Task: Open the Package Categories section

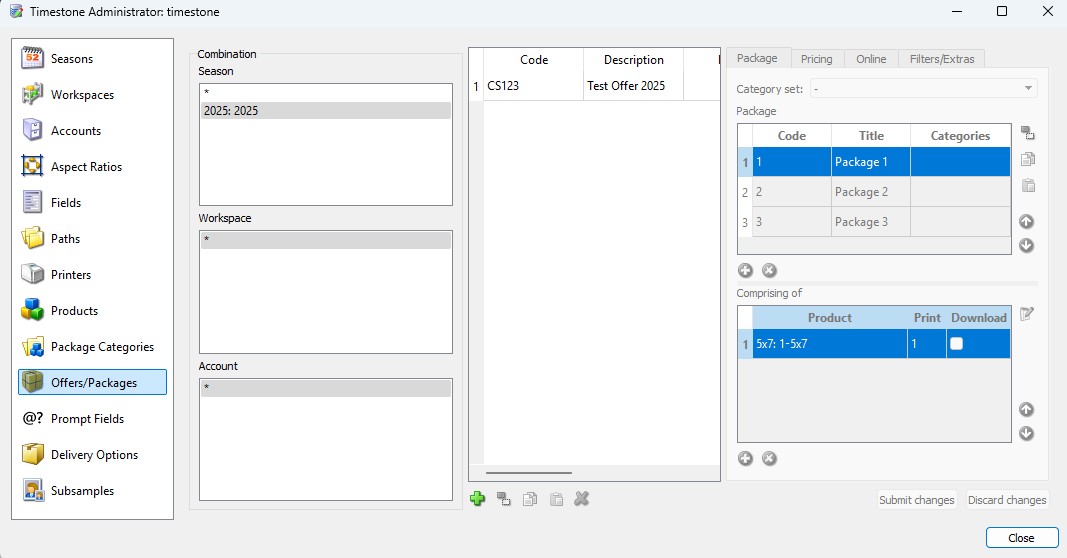Action: [92, 347]
